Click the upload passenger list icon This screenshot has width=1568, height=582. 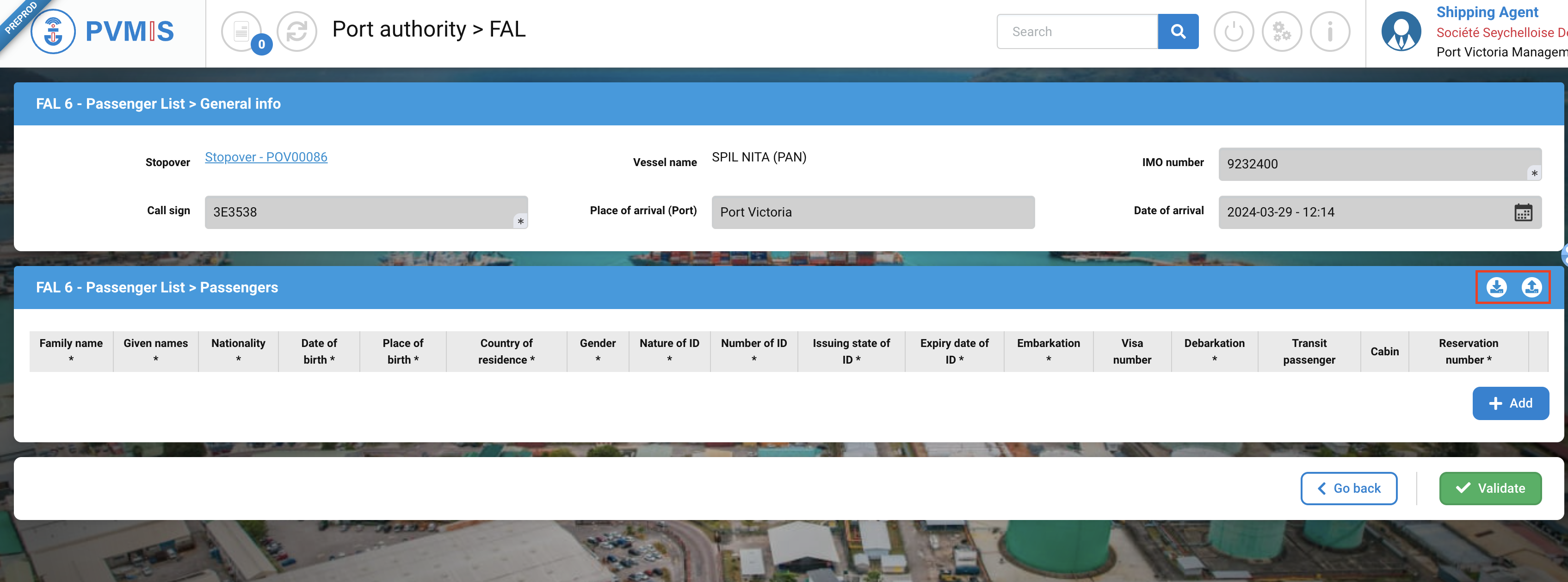coord(1531,287)
